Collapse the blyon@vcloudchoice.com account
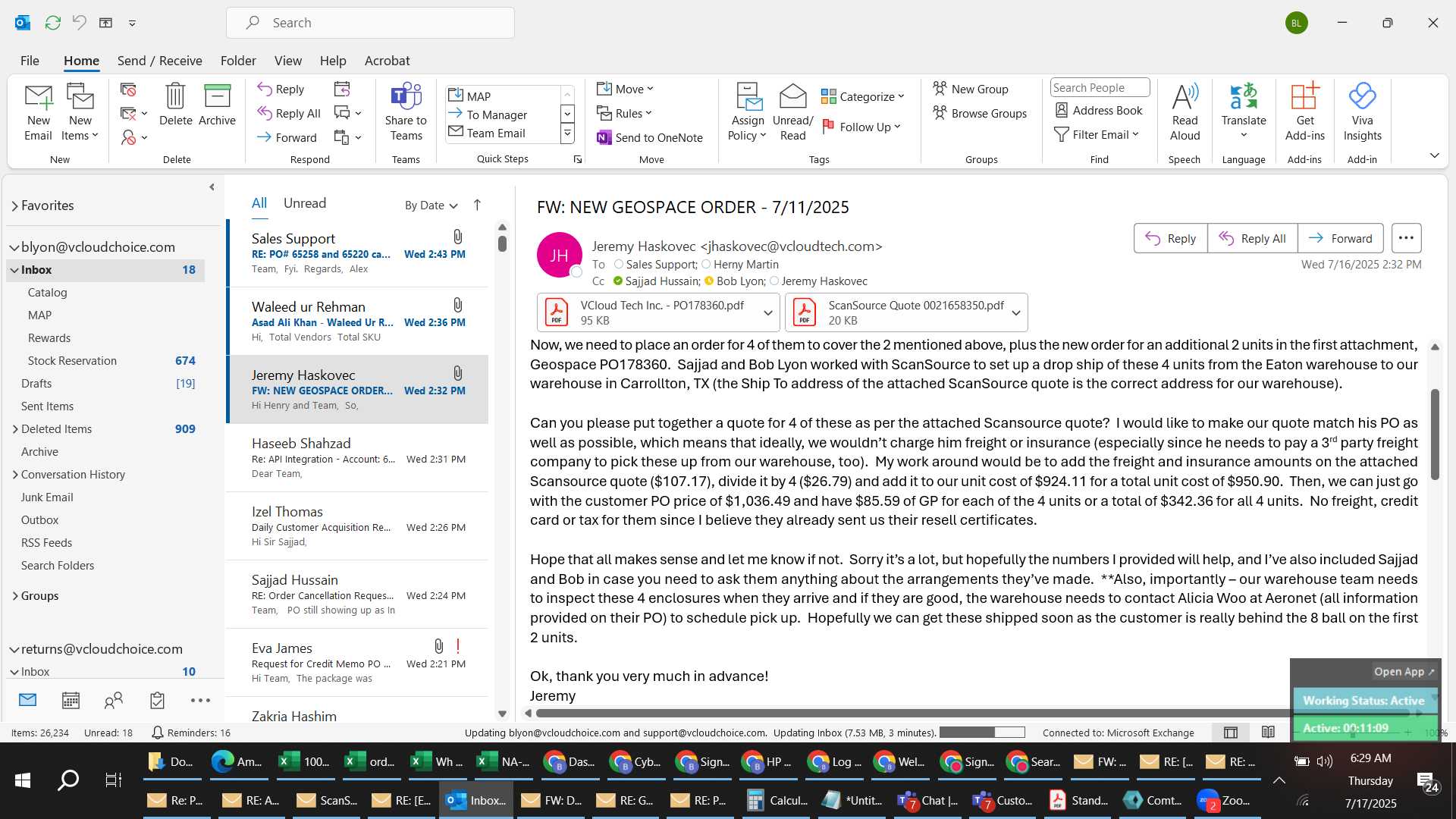1456x819 pixels. click(x=14, y=247)
